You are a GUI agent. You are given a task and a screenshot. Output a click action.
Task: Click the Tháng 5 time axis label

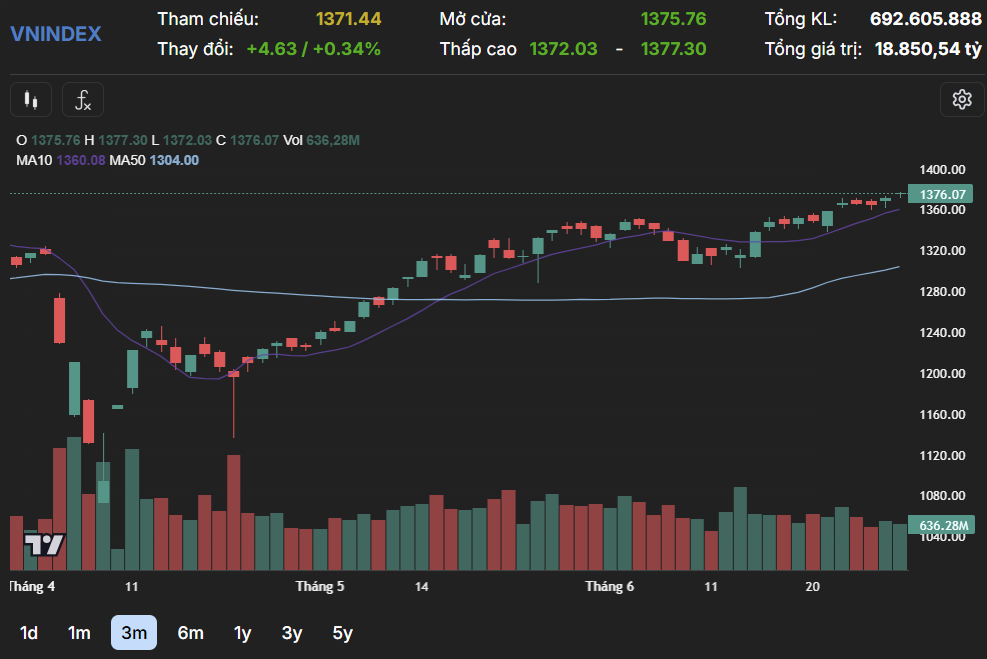(x=320, y=587)
